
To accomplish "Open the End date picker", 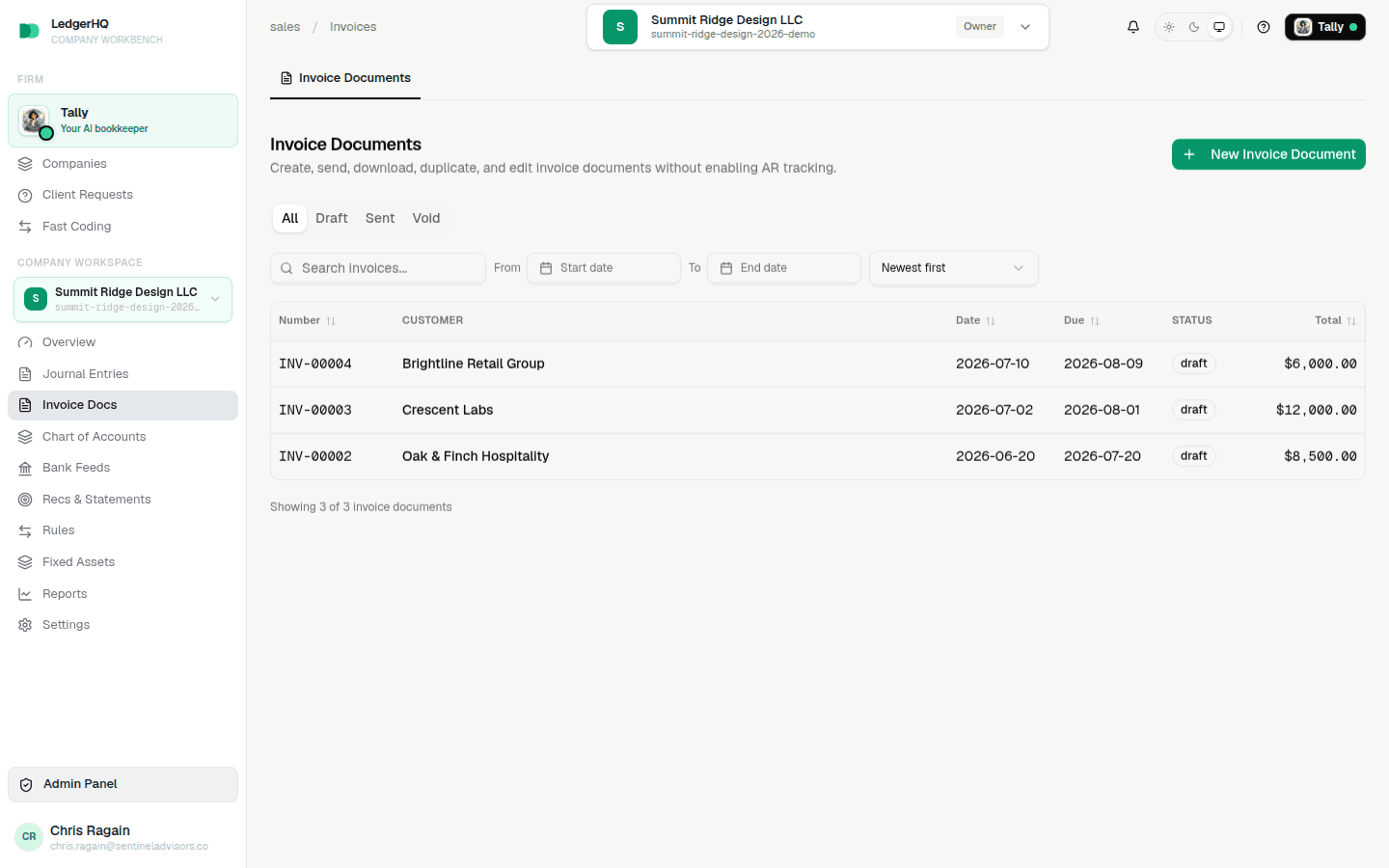I will 784,268.
